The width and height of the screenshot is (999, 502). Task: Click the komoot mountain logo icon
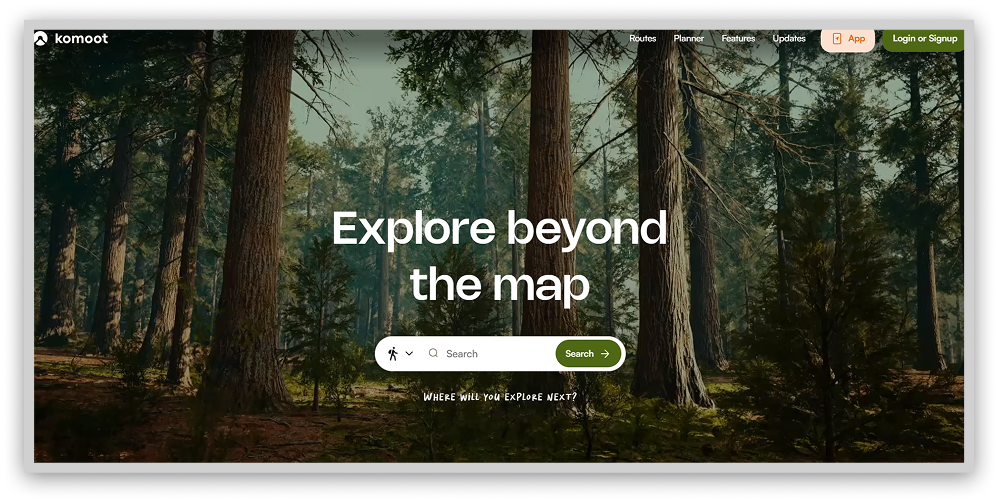pyautogui.click(x=40, y=39)
